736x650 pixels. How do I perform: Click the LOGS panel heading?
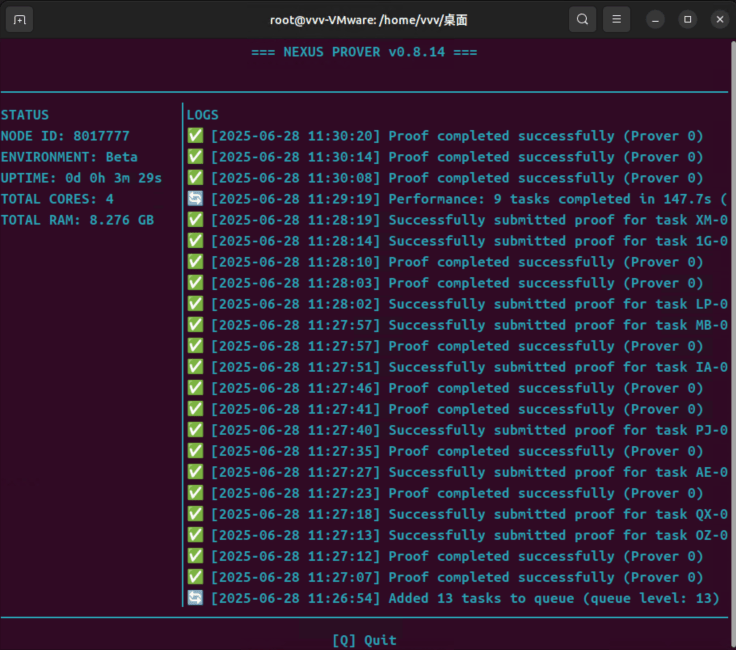pos(203,115)
